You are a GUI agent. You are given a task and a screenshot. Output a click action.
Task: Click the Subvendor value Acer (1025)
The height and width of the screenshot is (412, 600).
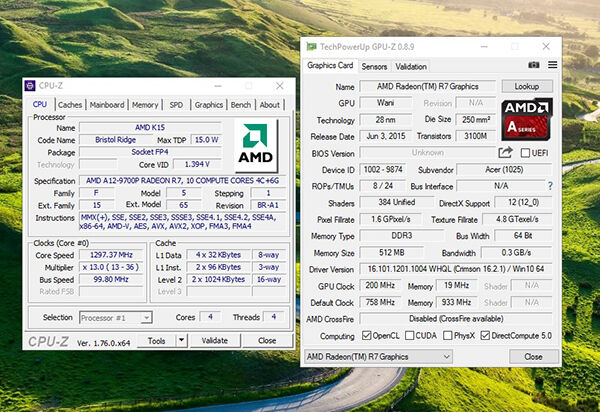click(504, 169)
